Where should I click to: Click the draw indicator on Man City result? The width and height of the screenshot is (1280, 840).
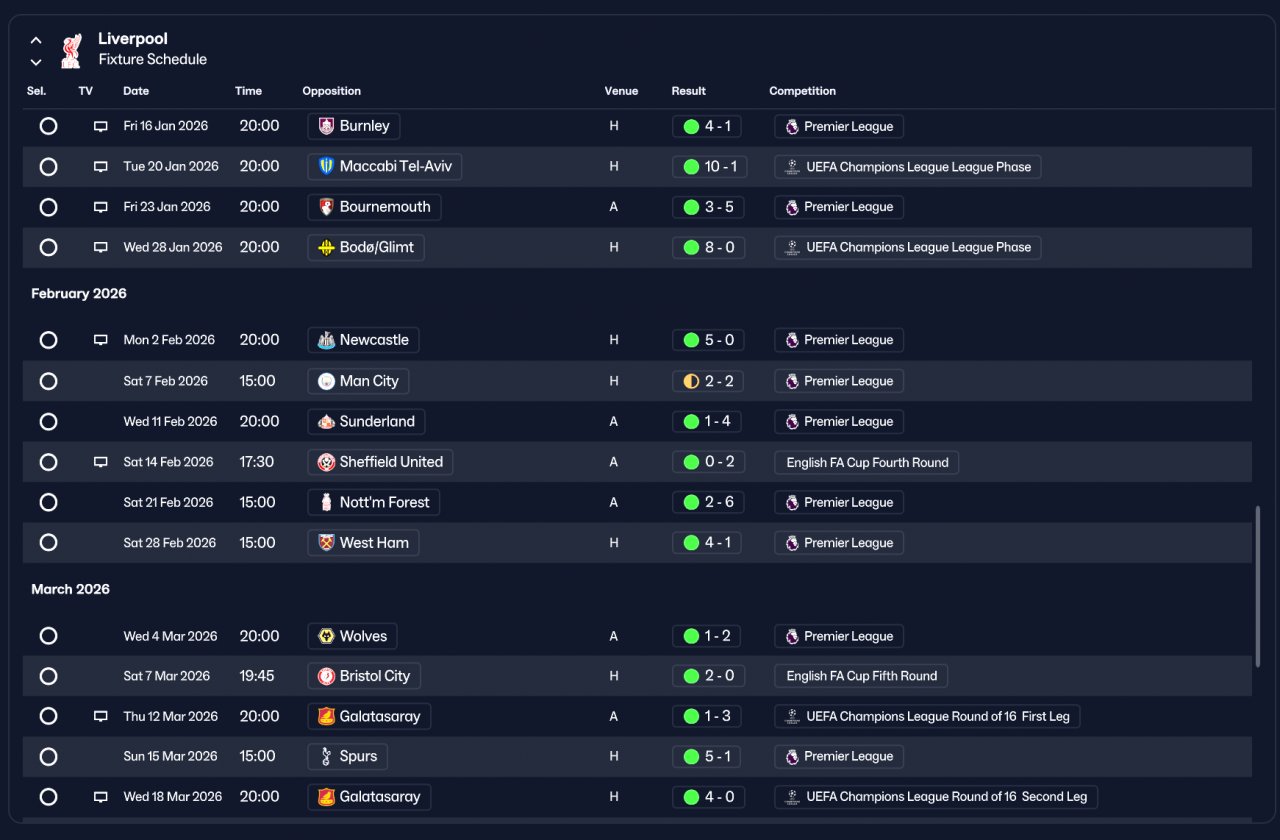pyautogui.click(x=691, y=381)
